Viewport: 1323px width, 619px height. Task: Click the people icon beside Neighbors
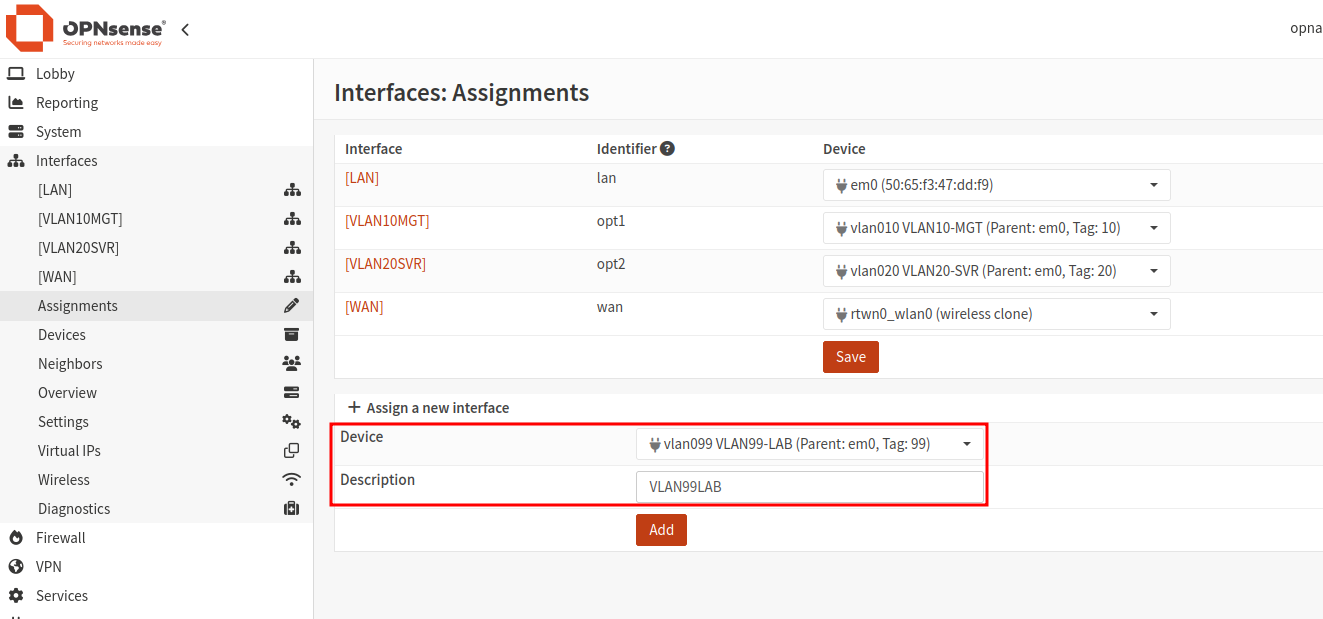(x=291, y=363)
